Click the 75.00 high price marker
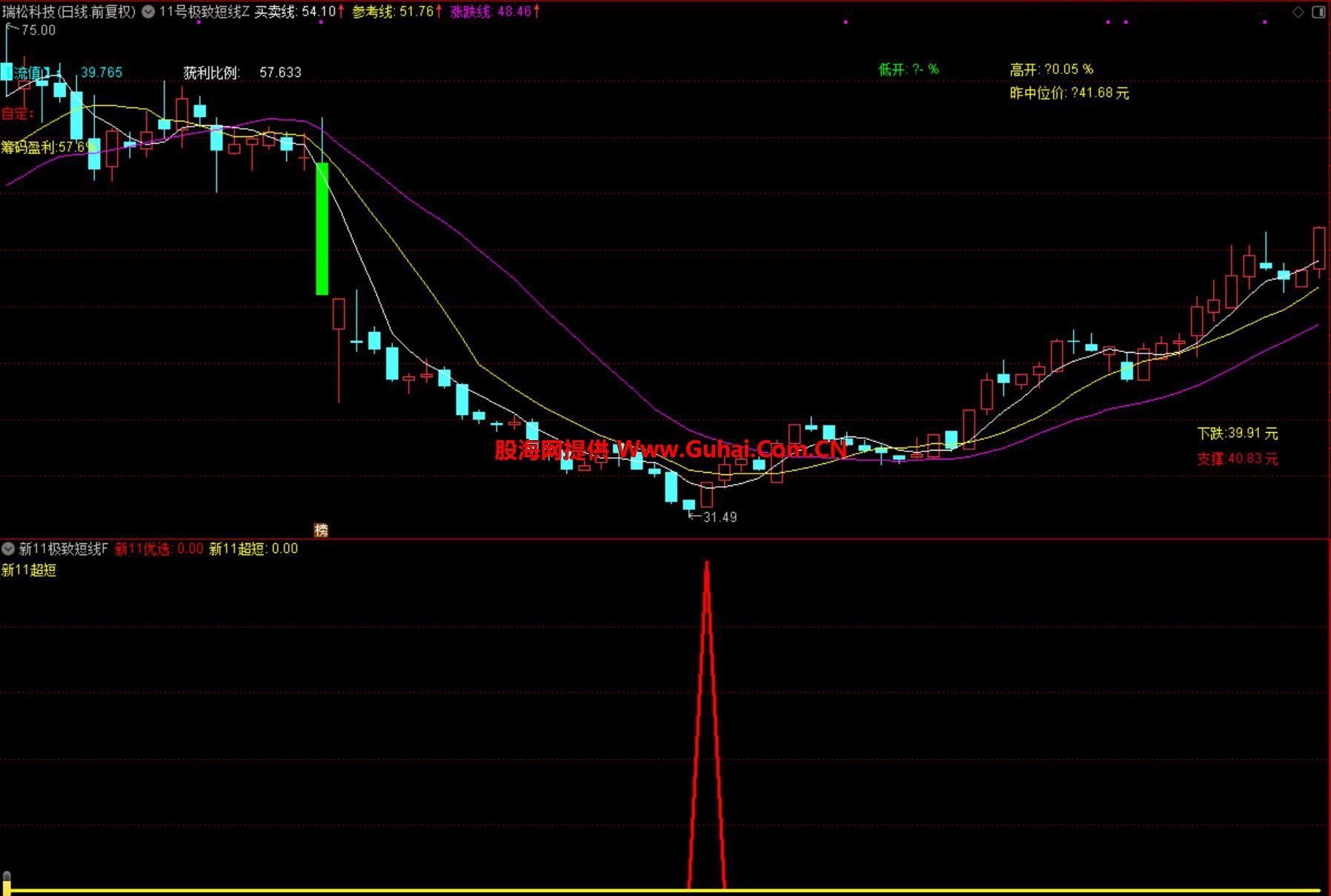 [x=39, y=30]
